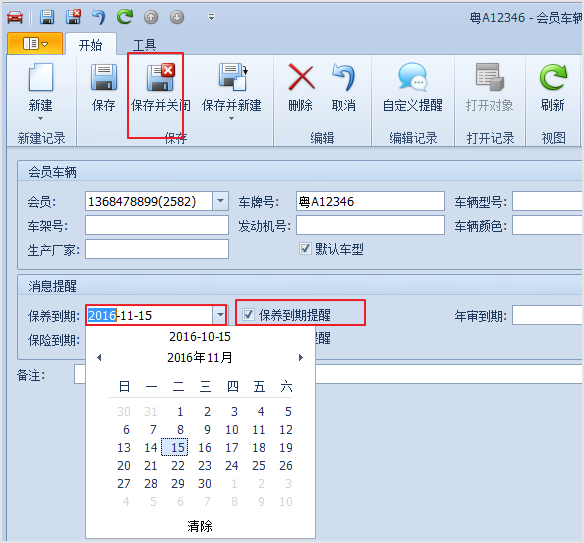The height and width of the screenshot is (543, 584).
Task: Click the 车辆型号 input field
Action: pos(547,201)
